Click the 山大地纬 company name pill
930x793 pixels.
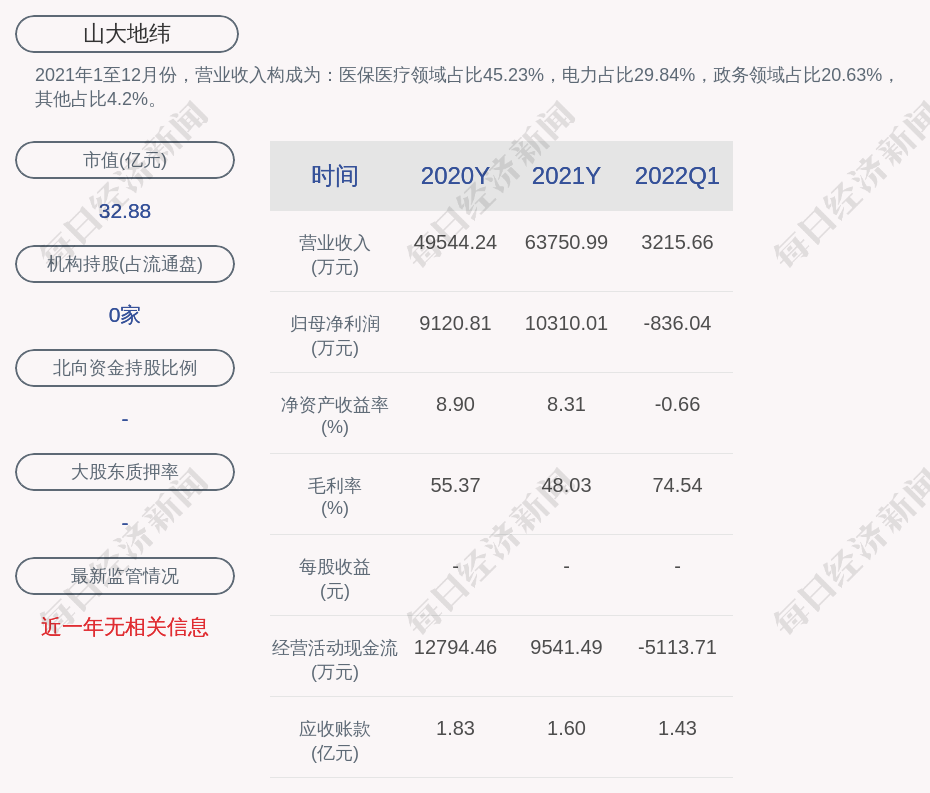pos(127,34)
